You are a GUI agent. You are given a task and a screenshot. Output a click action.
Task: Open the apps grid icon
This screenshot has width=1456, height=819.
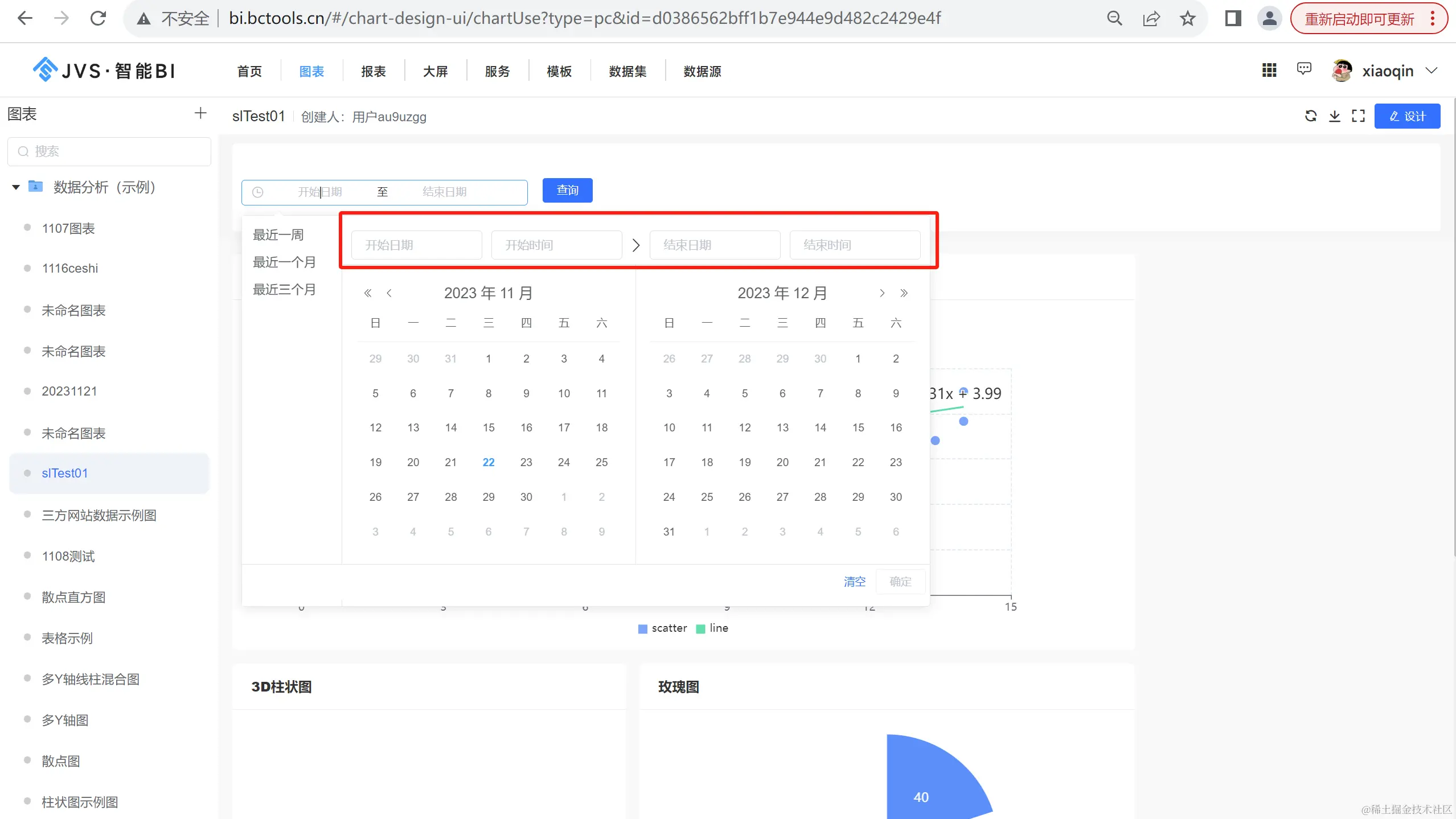coord(1269,70)
